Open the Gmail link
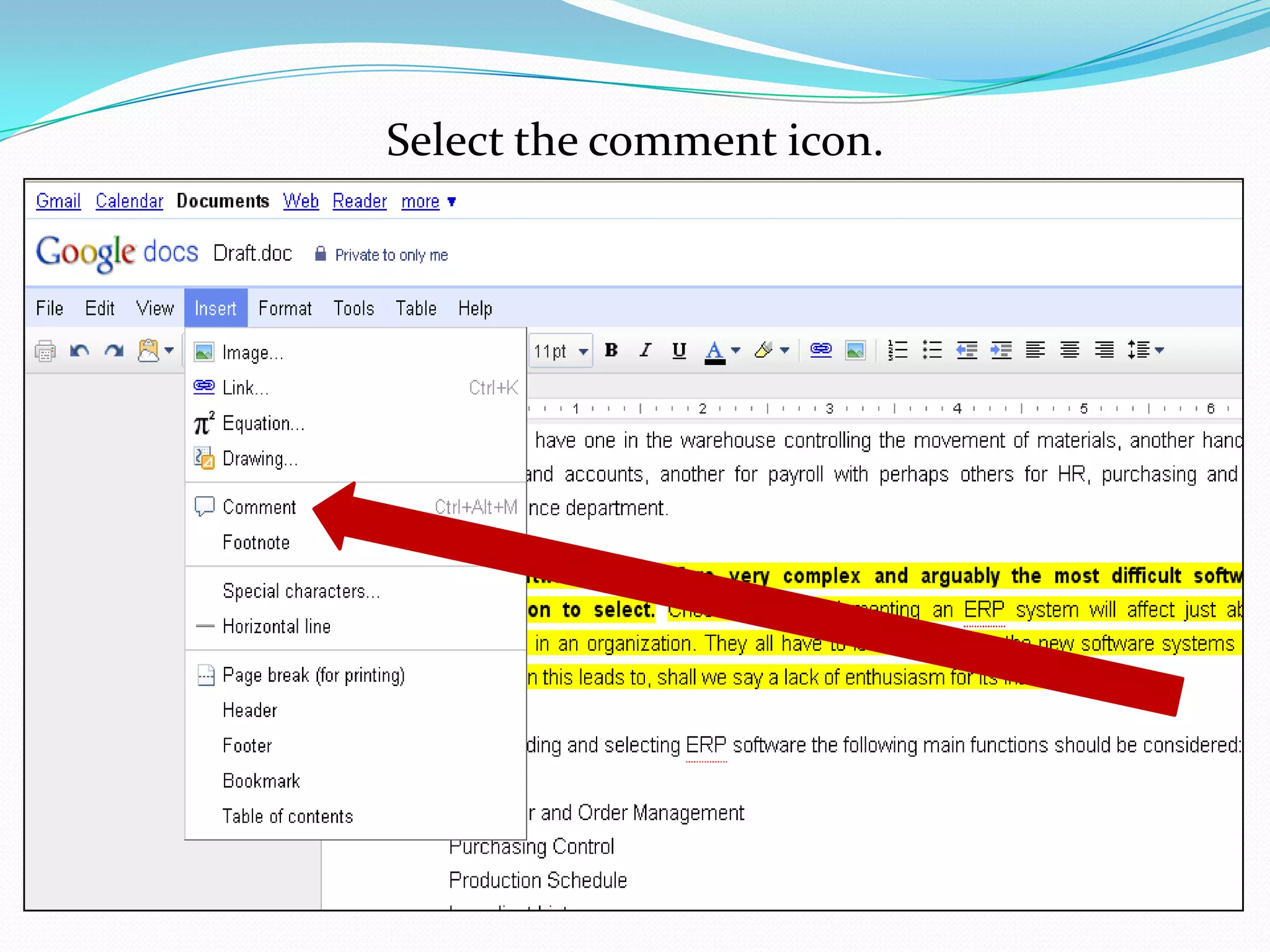1270x952 pixels. (58, 201)
